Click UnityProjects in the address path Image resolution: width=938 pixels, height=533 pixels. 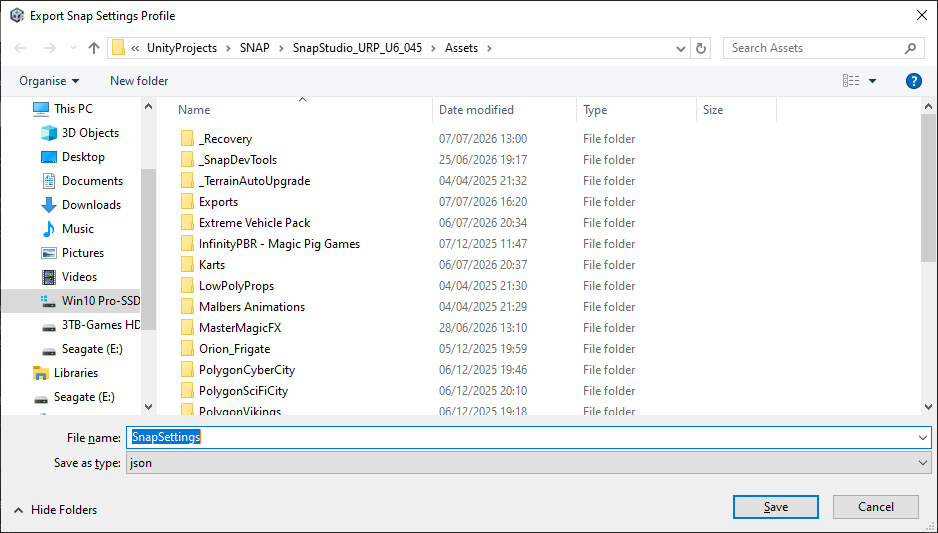[182, 48]
